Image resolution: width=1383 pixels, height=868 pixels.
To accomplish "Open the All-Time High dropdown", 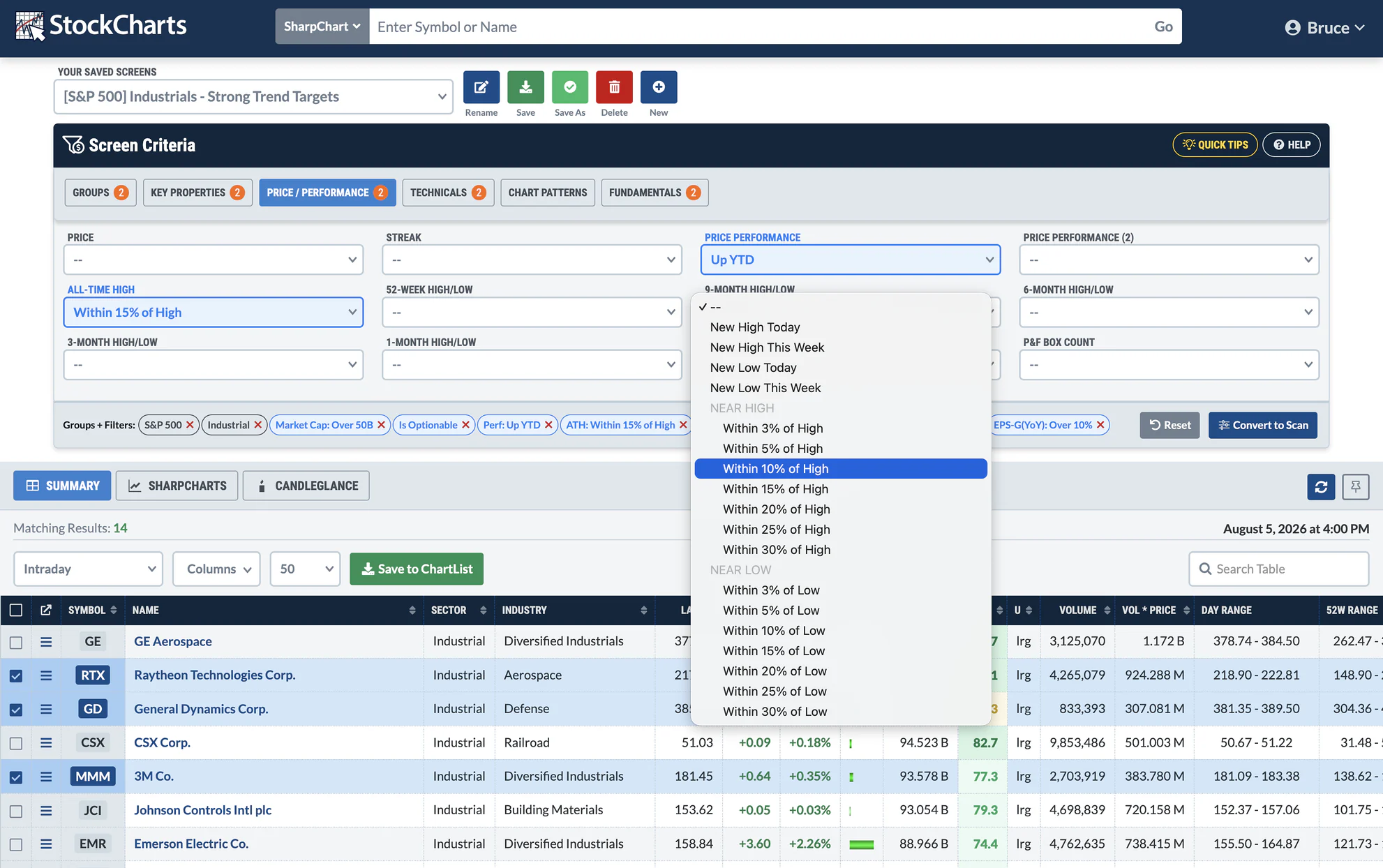I will tap(214, 312).
